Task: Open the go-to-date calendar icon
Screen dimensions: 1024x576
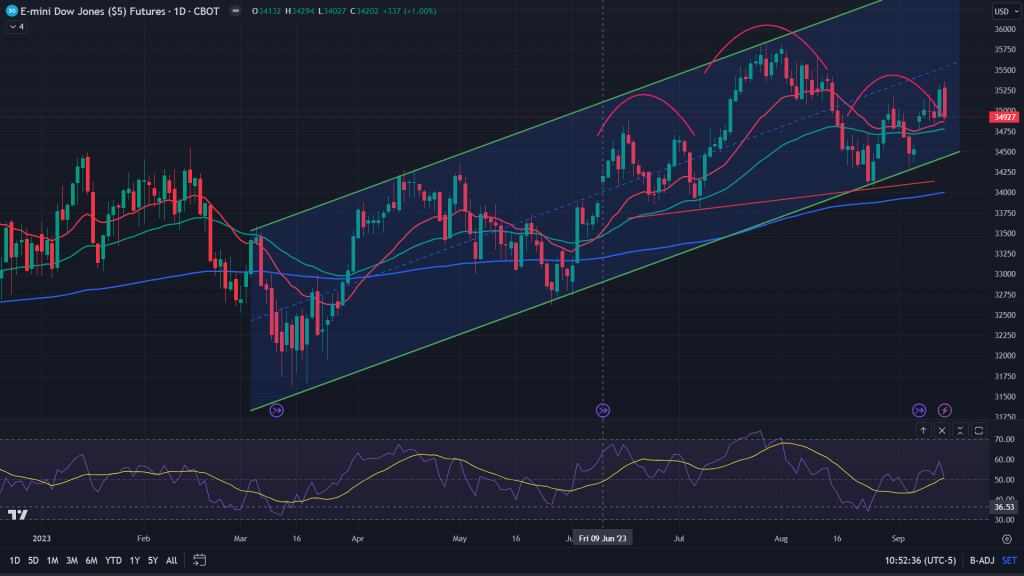Action: point(200,560)
